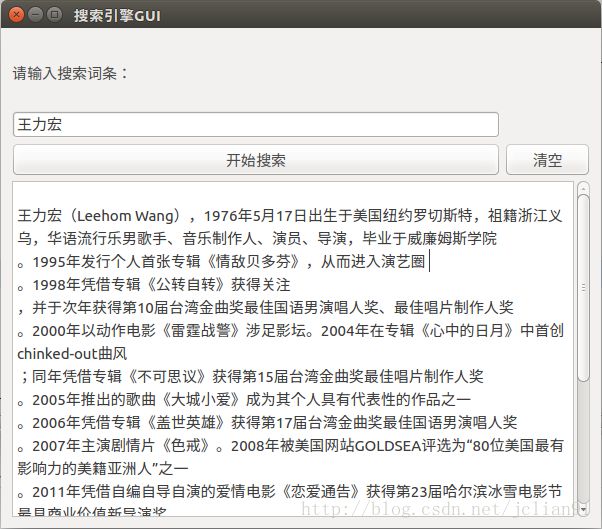
Task: Minimize the 搜索引擎GUI window
Action: point(35,15)
